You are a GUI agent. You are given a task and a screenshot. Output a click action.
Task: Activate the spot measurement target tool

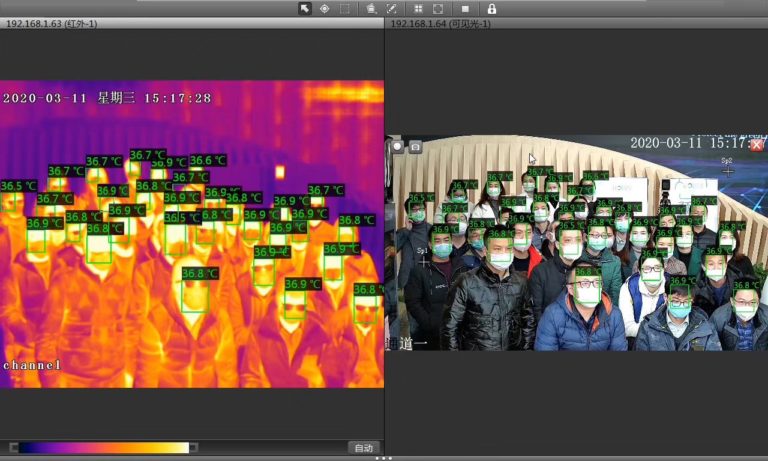click(x=324, y=8)
